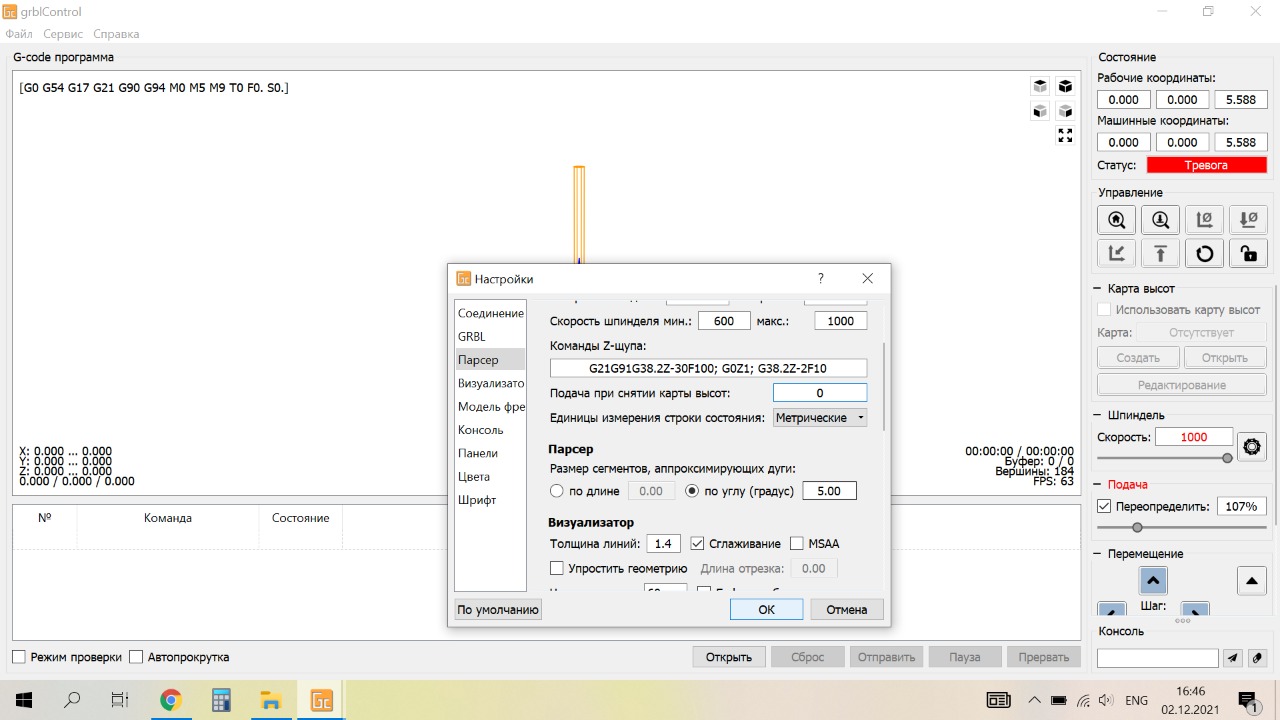Switch the visualizer to left view cube

[x=1065, y=111]
